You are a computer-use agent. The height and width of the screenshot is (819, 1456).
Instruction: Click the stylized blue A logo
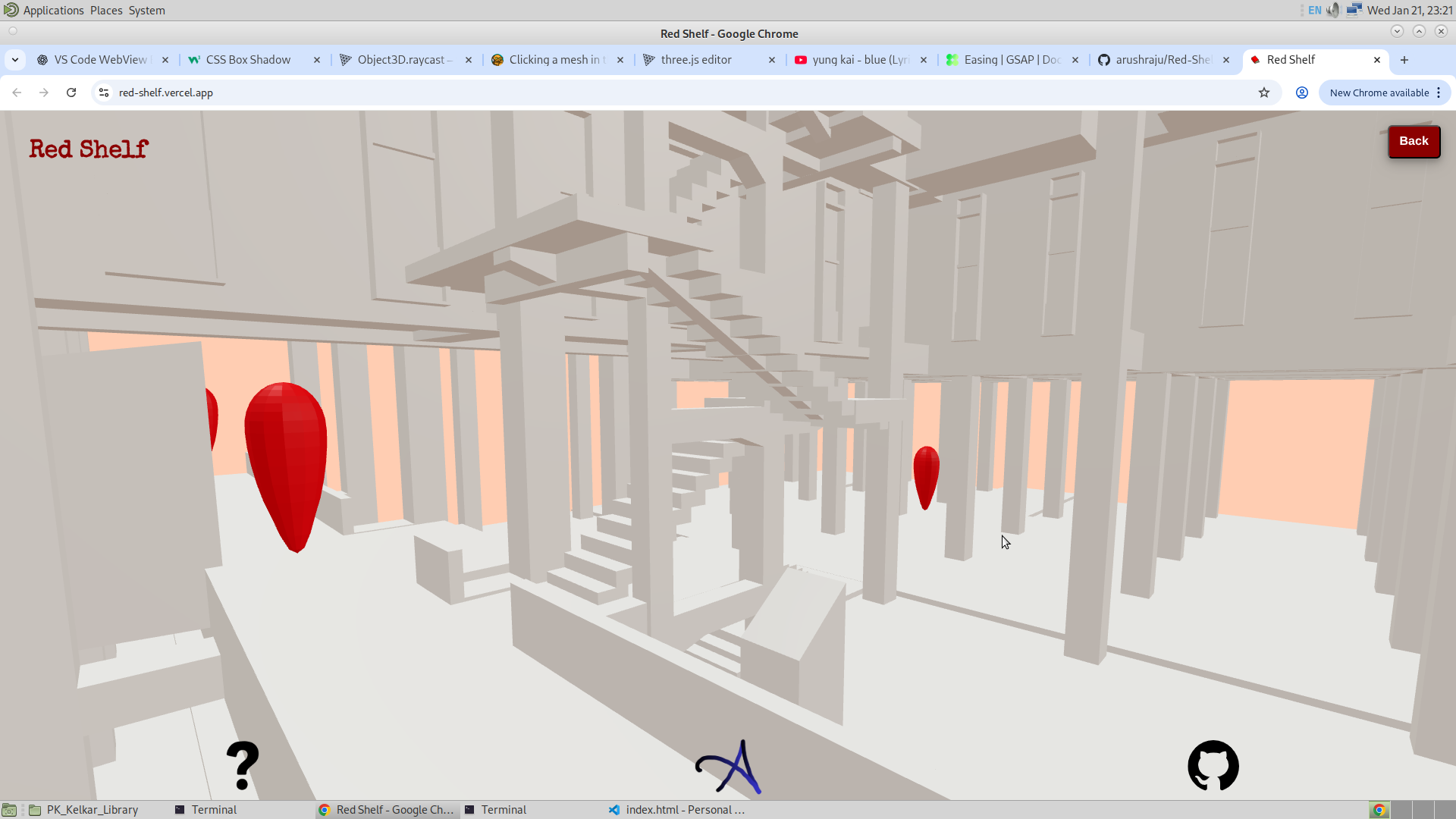(x=729, y=767)
